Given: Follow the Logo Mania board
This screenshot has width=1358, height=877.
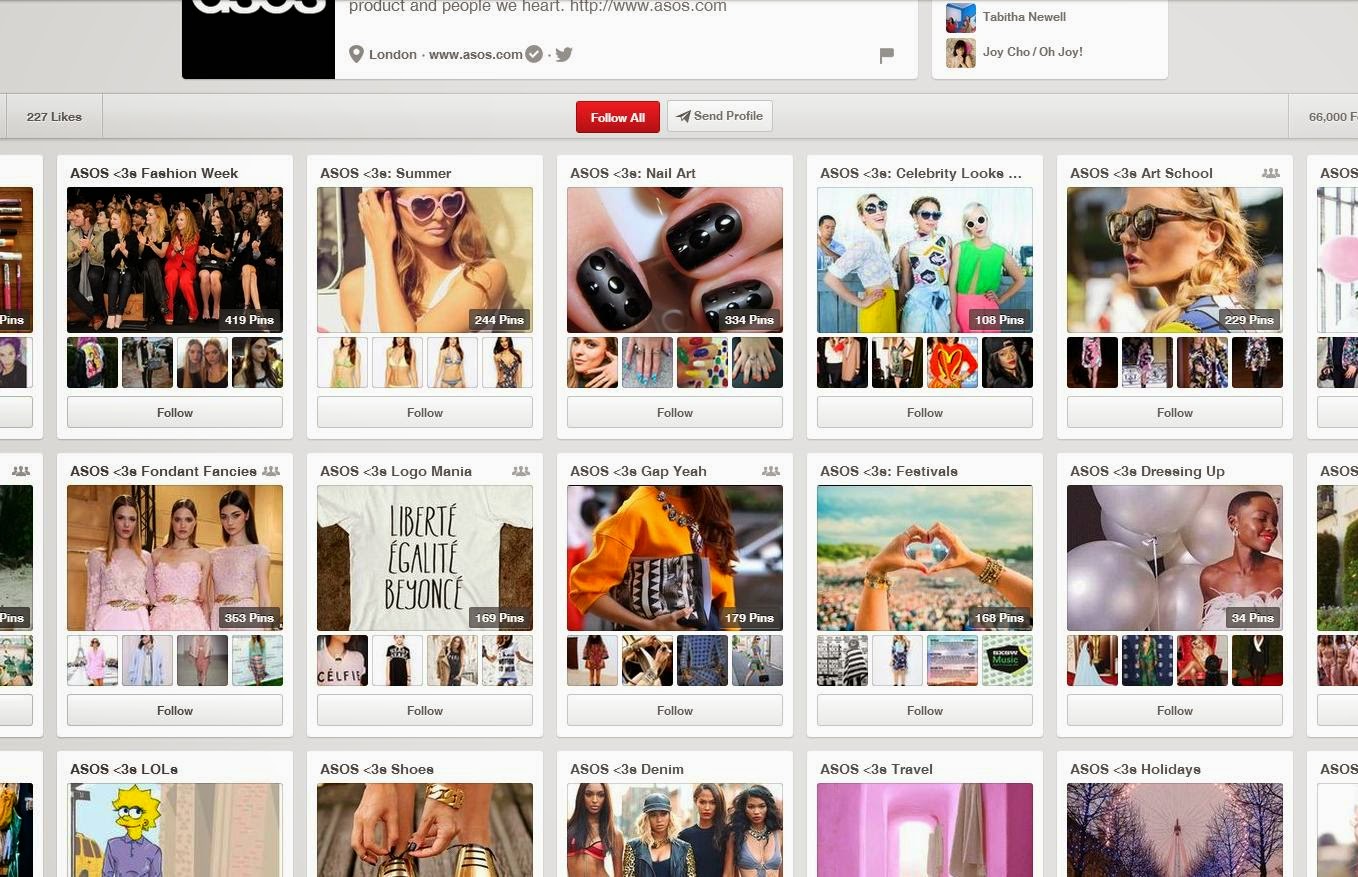Looking at the screenshot, I should [425, 710].
